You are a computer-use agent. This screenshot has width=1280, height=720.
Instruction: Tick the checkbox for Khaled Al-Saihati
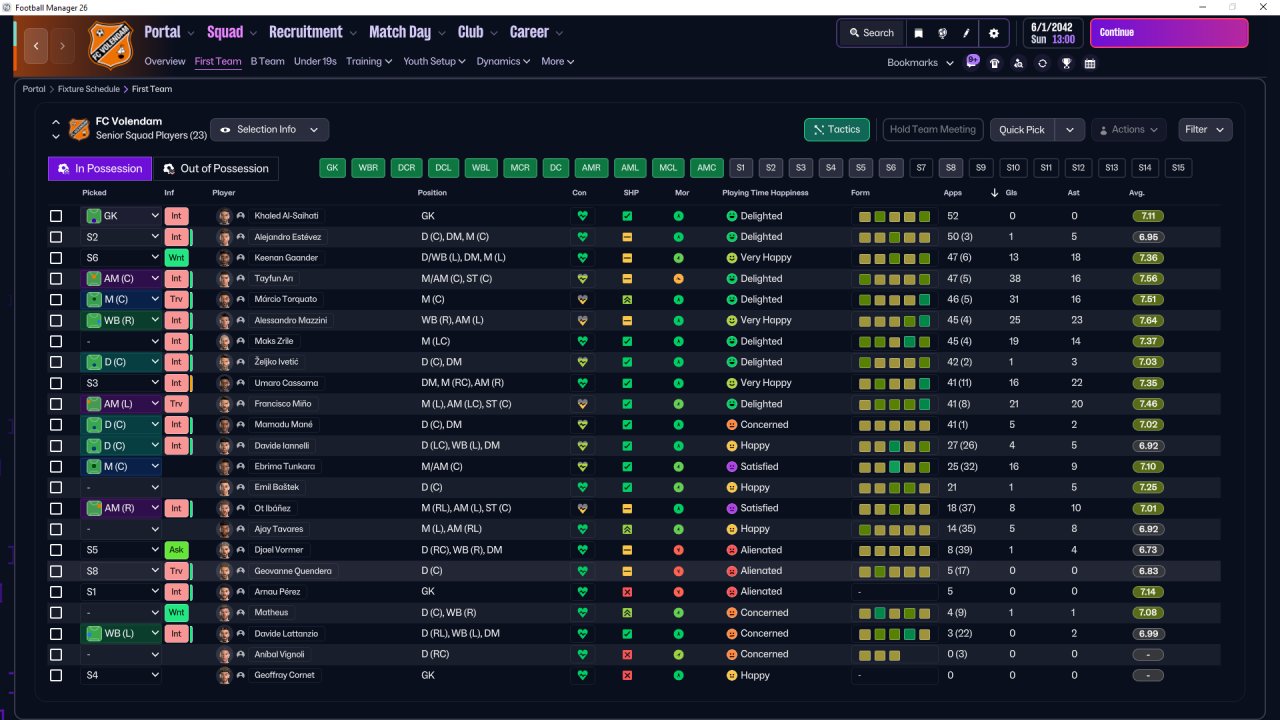pos(56,216)
